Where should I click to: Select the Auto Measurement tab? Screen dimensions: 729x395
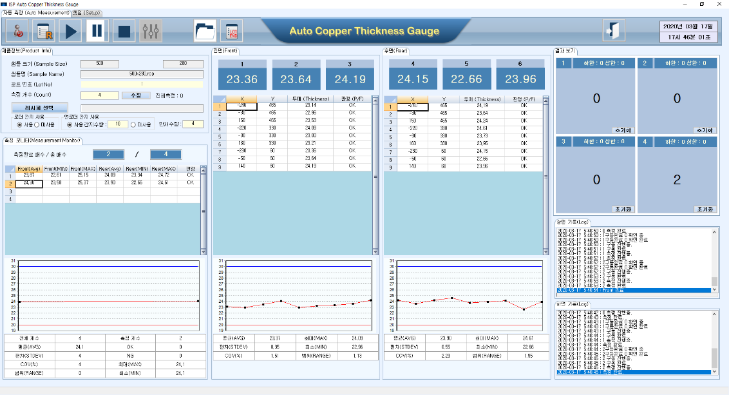pos(36,13)
